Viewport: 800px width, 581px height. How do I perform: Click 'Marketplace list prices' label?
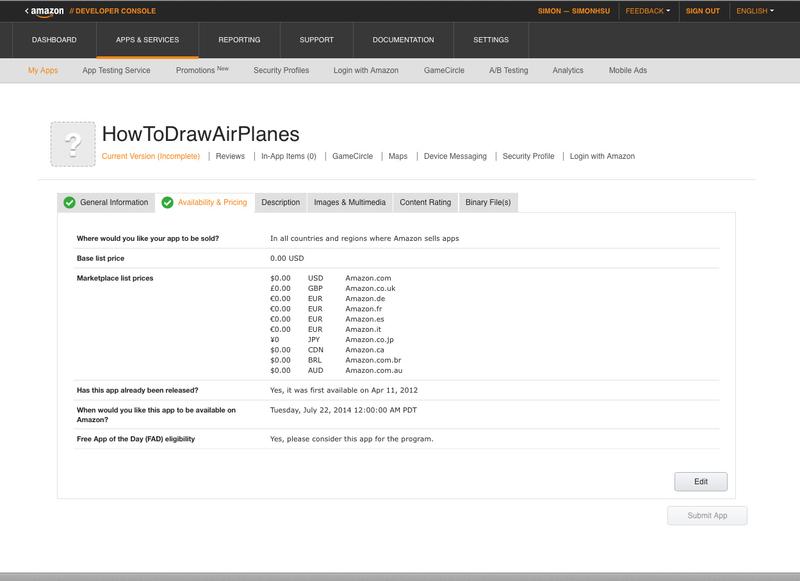[115, 278]
